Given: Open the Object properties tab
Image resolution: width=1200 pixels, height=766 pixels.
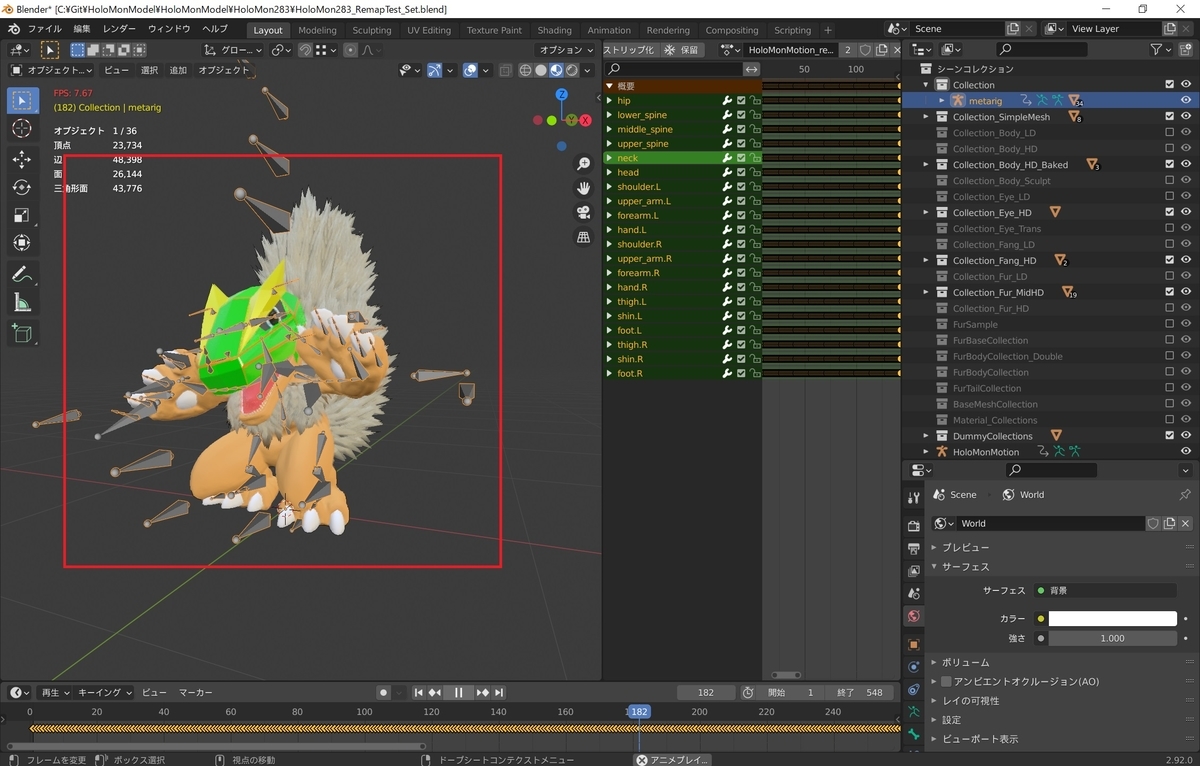Looking at the screenshot, I should 913,645.
